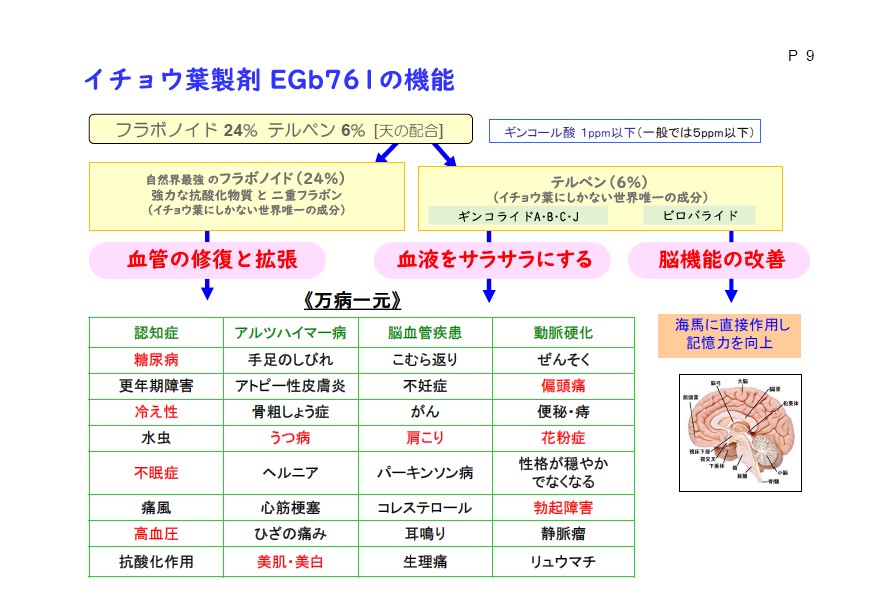Select the リュウマチ table cell
The height and width of the screenshot is (613, 878).
point(563,561)
